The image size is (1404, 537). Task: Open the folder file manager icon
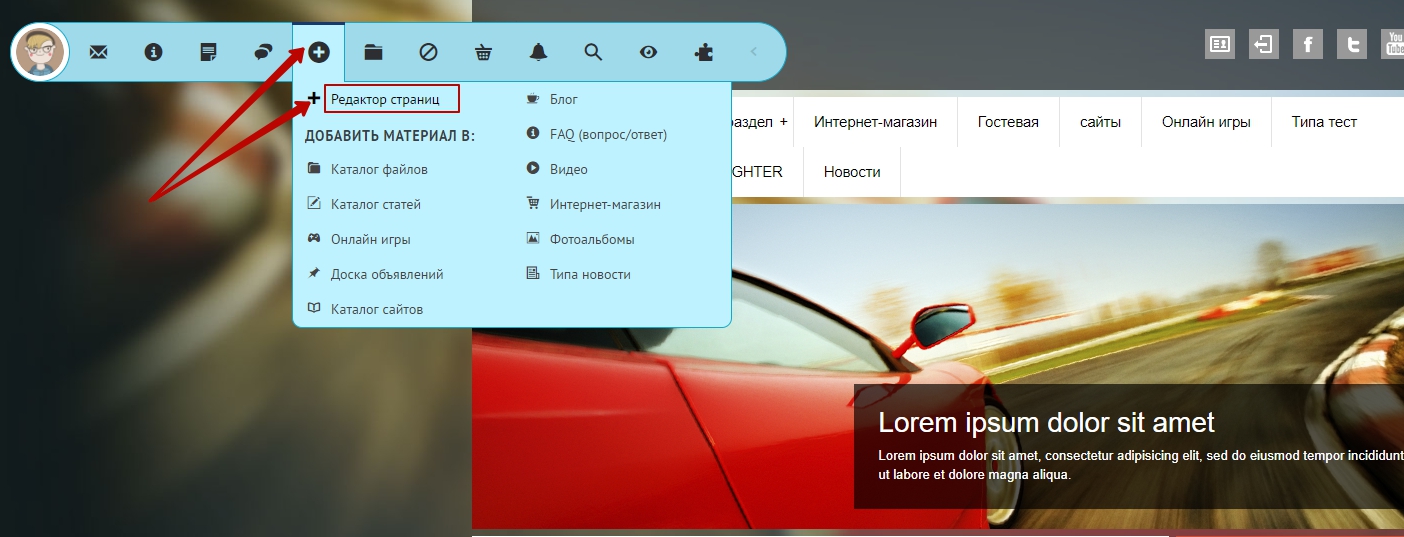(x=373, y=52)
